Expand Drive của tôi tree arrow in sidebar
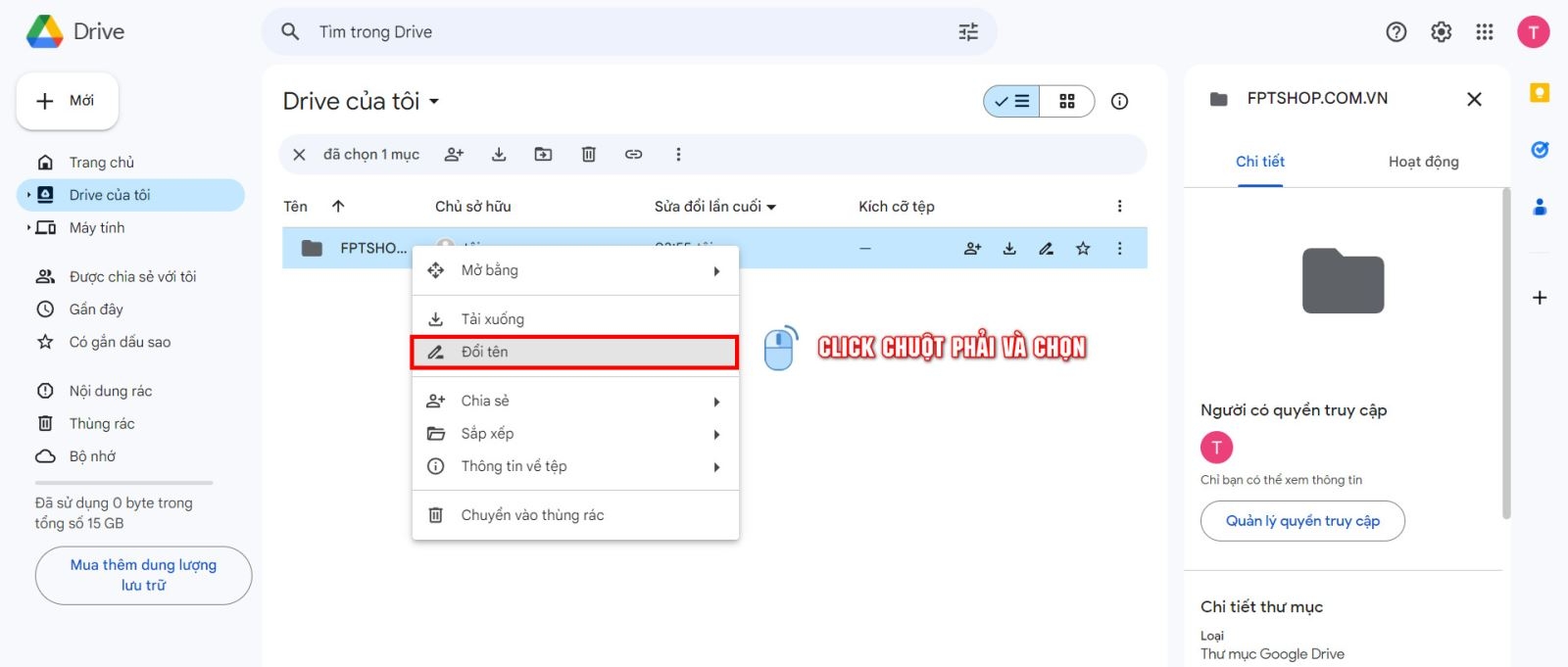1568x667 pixels. (x=28, y=195)
